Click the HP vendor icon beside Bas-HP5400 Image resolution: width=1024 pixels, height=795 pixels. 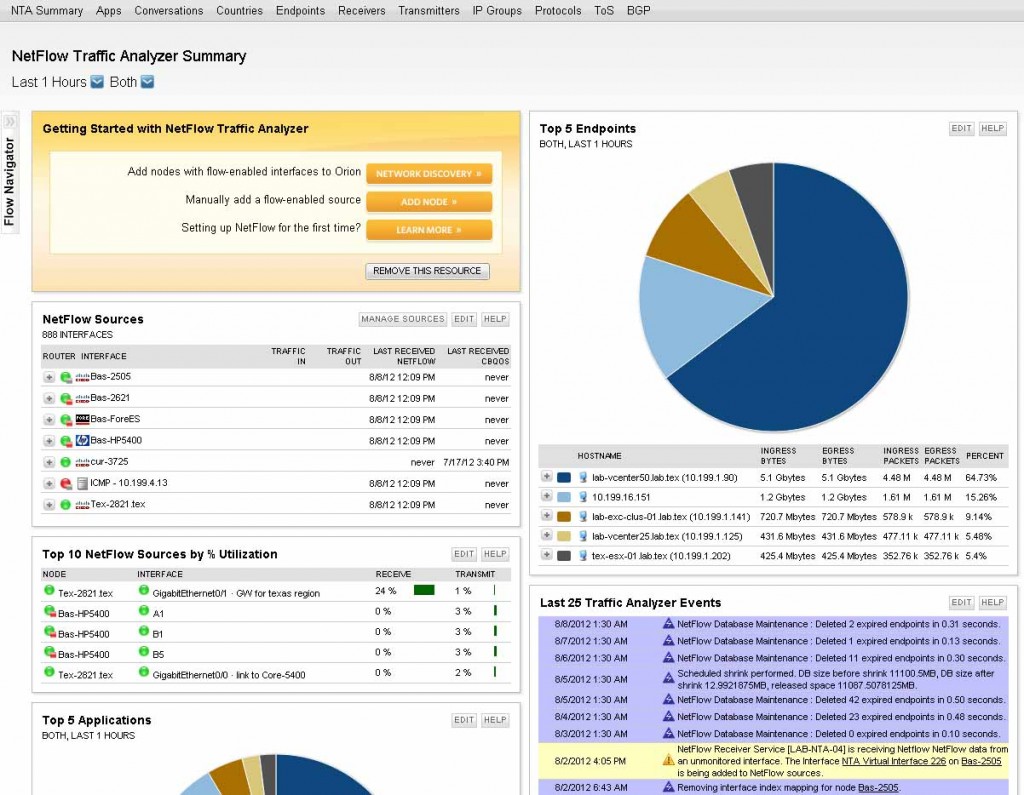click(x=82, y=440)
